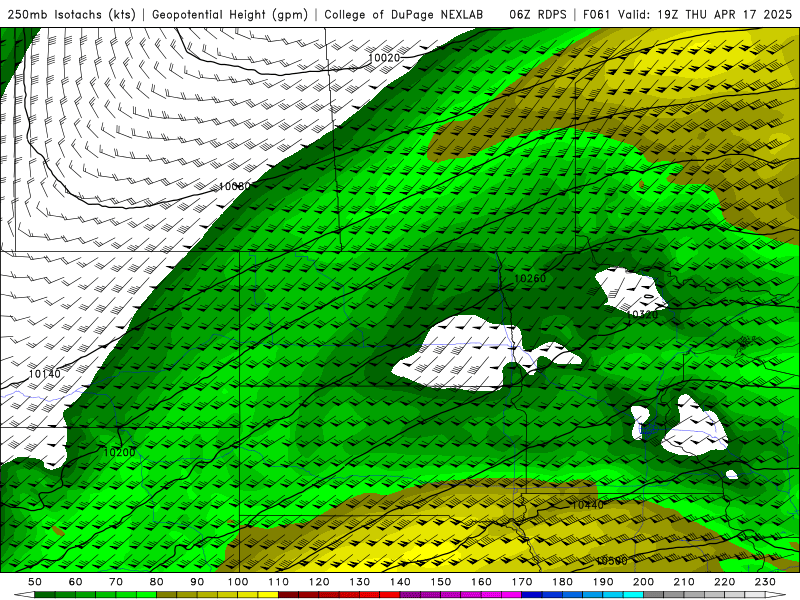Click the 90 knot scale value
The height and width of the screenshot is (600, 800).
coord(197,582)
